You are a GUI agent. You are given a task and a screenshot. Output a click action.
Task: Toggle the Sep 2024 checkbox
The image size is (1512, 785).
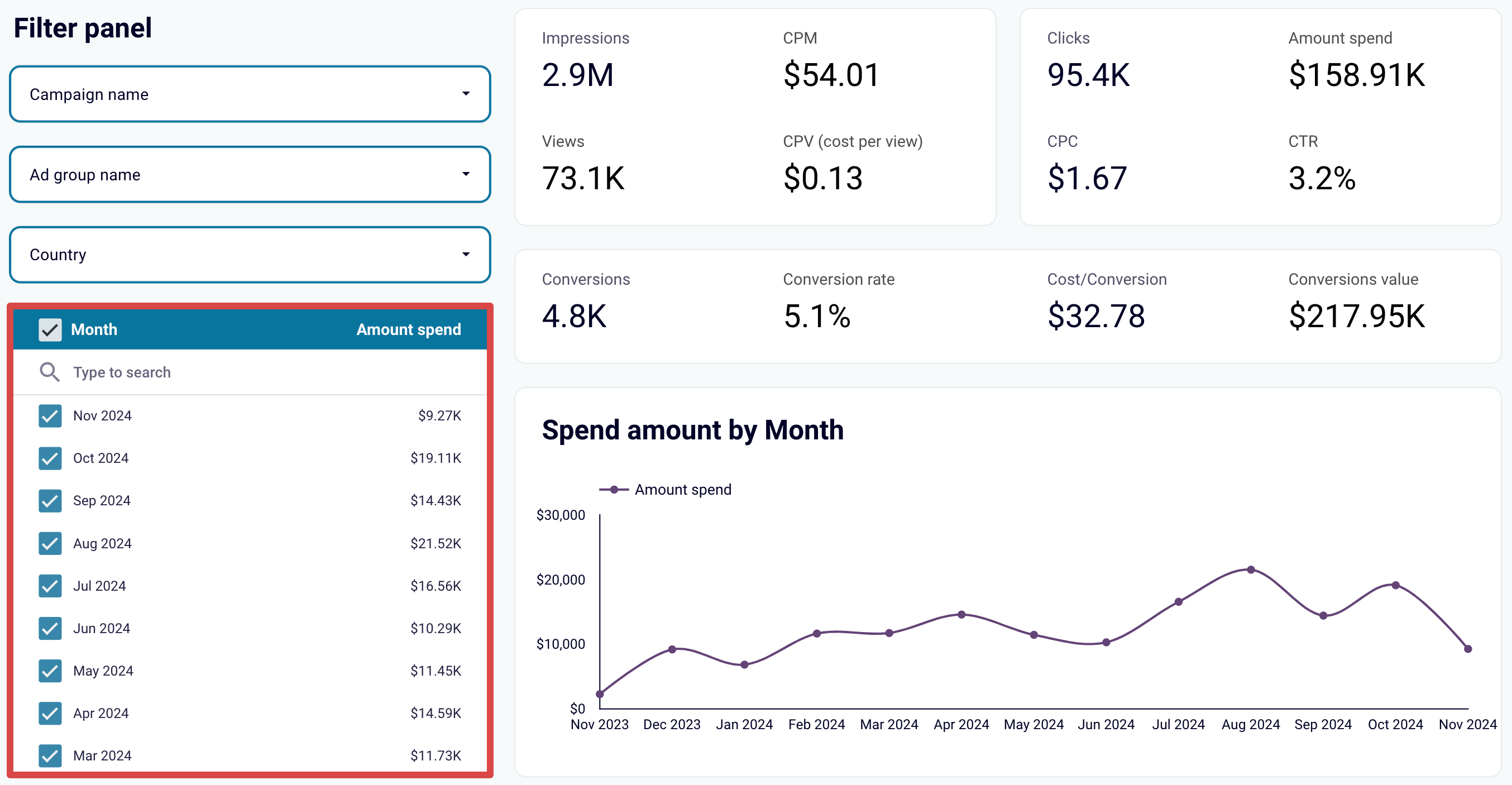click(x=50, y=501)
